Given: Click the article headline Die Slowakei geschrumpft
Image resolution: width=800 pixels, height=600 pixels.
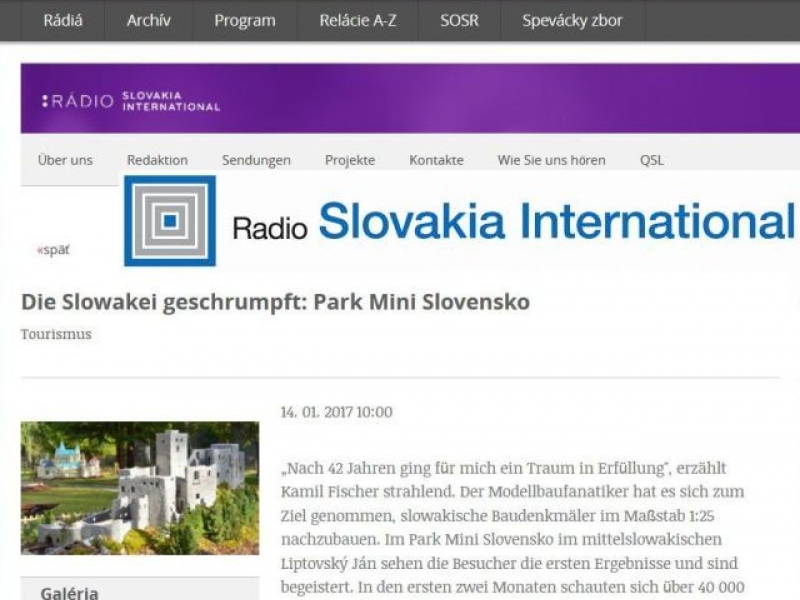Looking at the screenshot, I should coord(276,302).
